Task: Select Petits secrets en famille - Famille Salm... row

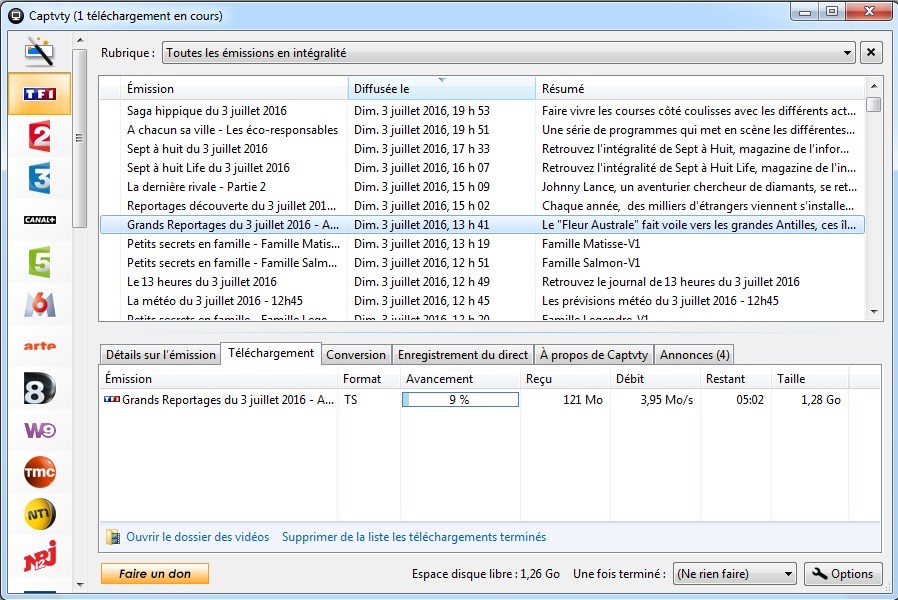Action: (482, 263)
